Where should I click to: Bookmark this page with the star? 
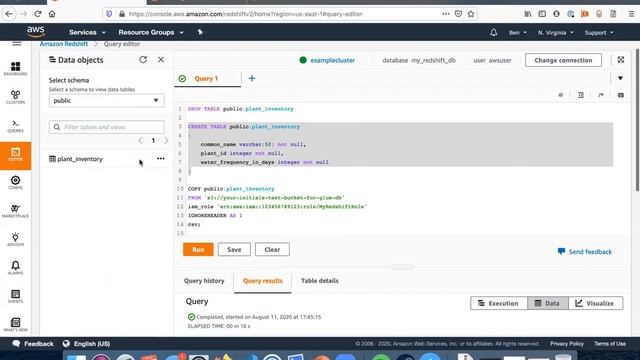471,13
